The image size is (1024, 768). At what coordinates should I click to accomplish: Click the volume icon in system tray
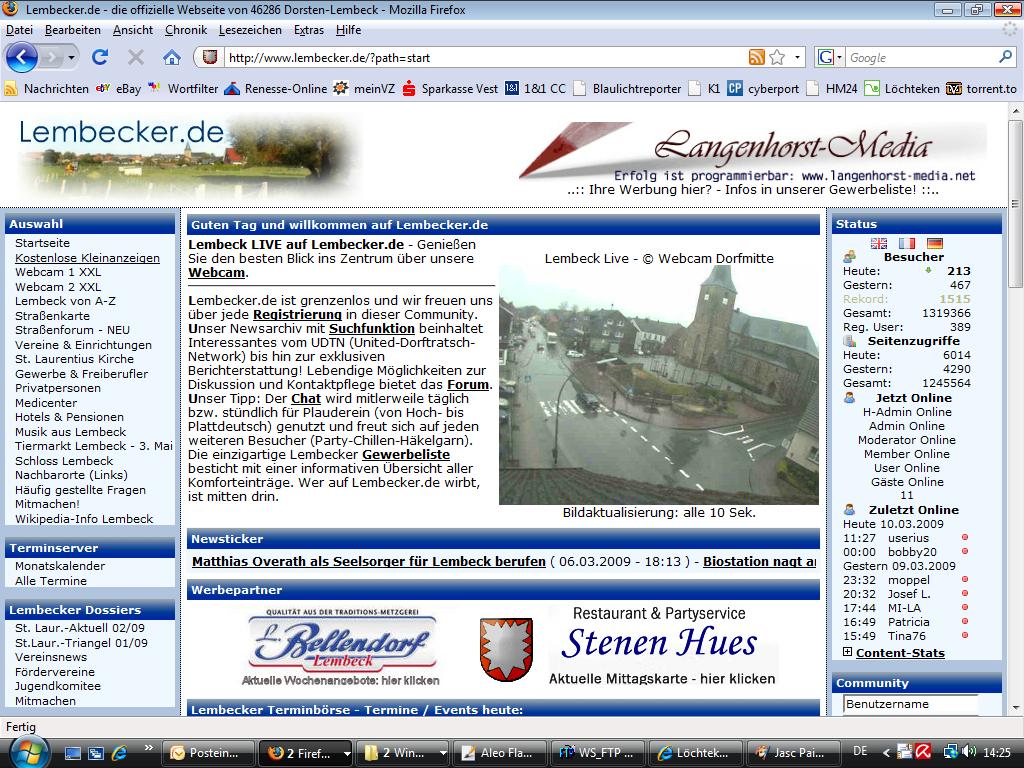point(970,752)
